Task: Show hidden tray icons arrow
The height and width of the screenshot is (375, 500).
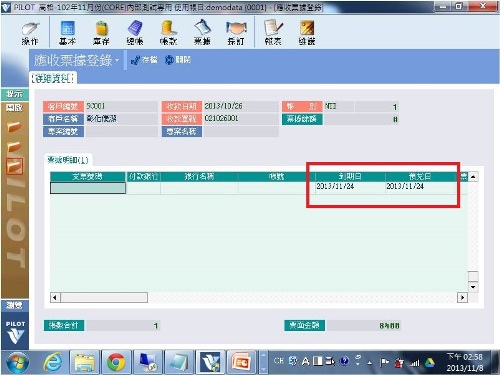Action: pyautogui.click(x=370, y=363)
